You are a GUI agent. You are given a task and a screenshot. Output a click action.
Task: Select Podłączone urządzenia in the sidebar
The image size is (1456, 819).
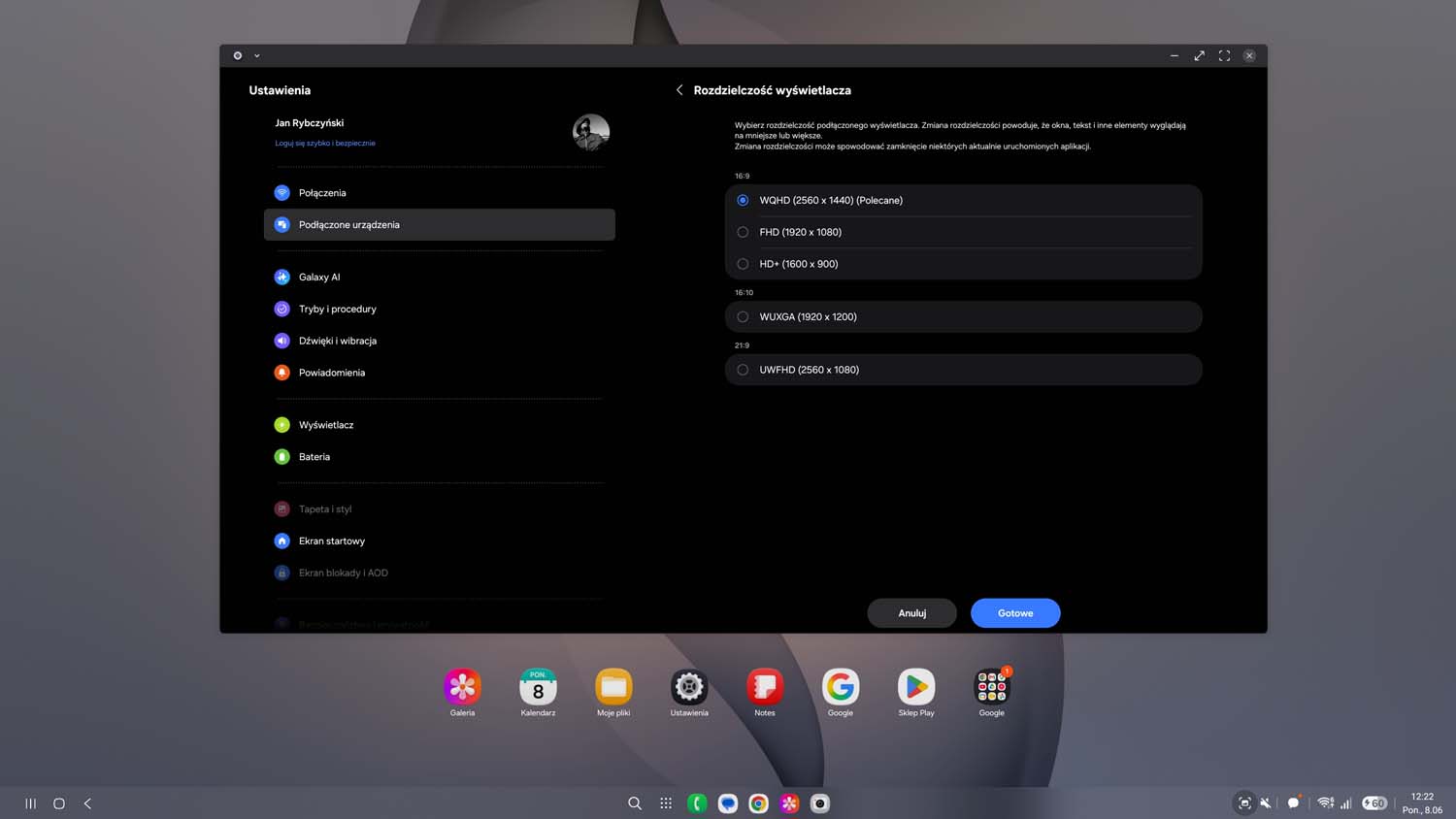pyautogui.click(x=439, y=225)
